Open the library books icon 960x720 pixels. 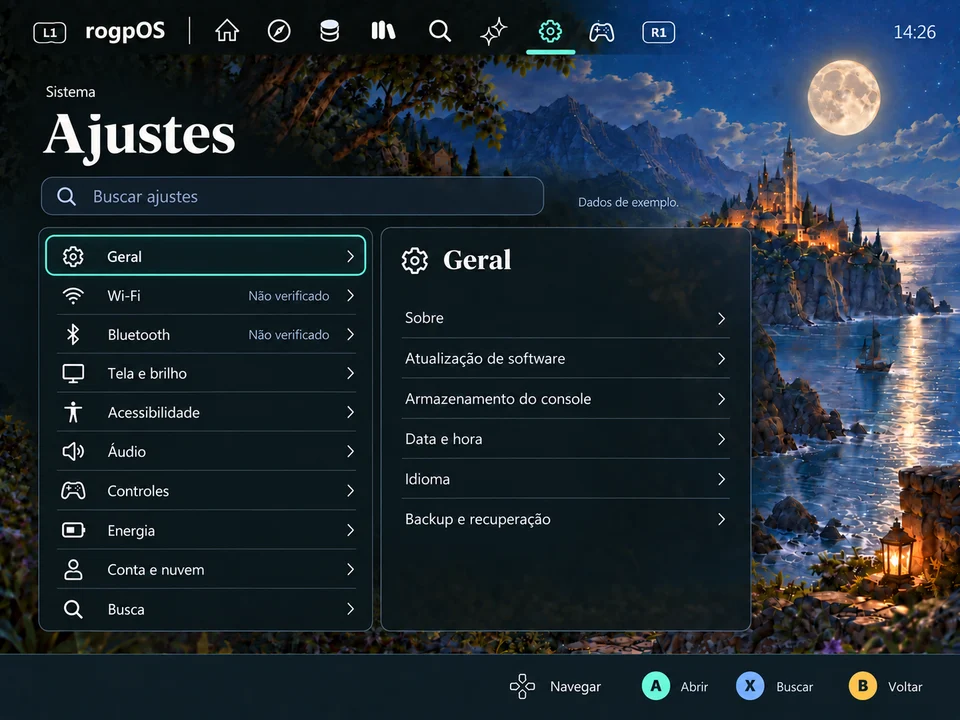coord(383,31)
